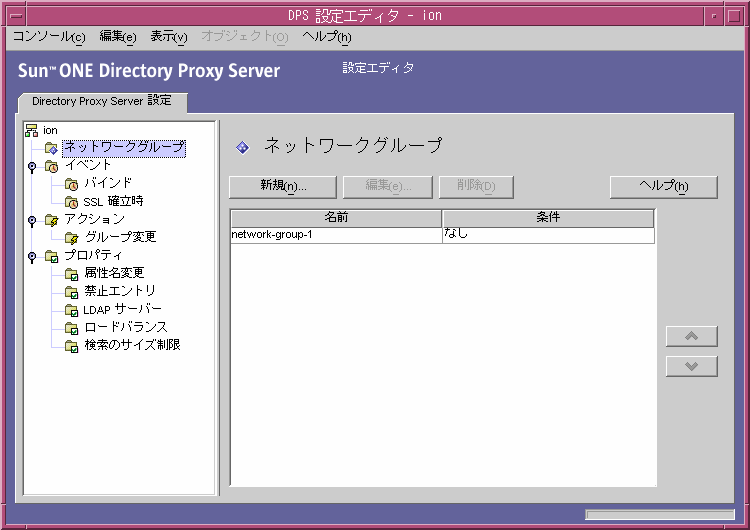Click the 名前 column header
This screenshot has width=750, height=530.
pos(336,218)
